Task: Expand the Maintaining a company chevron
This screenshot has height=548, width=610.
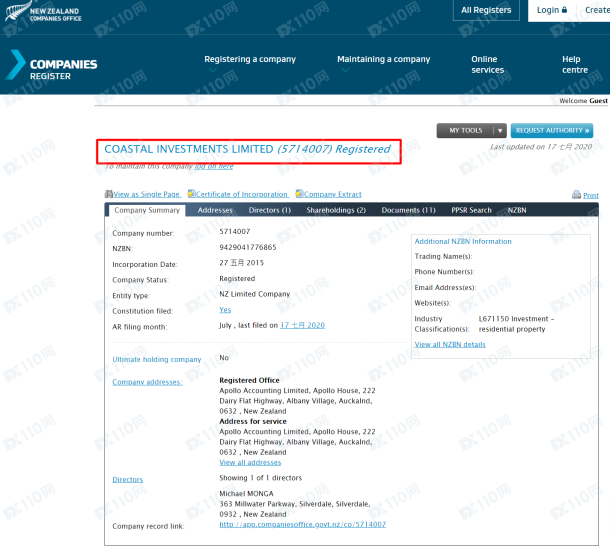Action: [345, 70]
